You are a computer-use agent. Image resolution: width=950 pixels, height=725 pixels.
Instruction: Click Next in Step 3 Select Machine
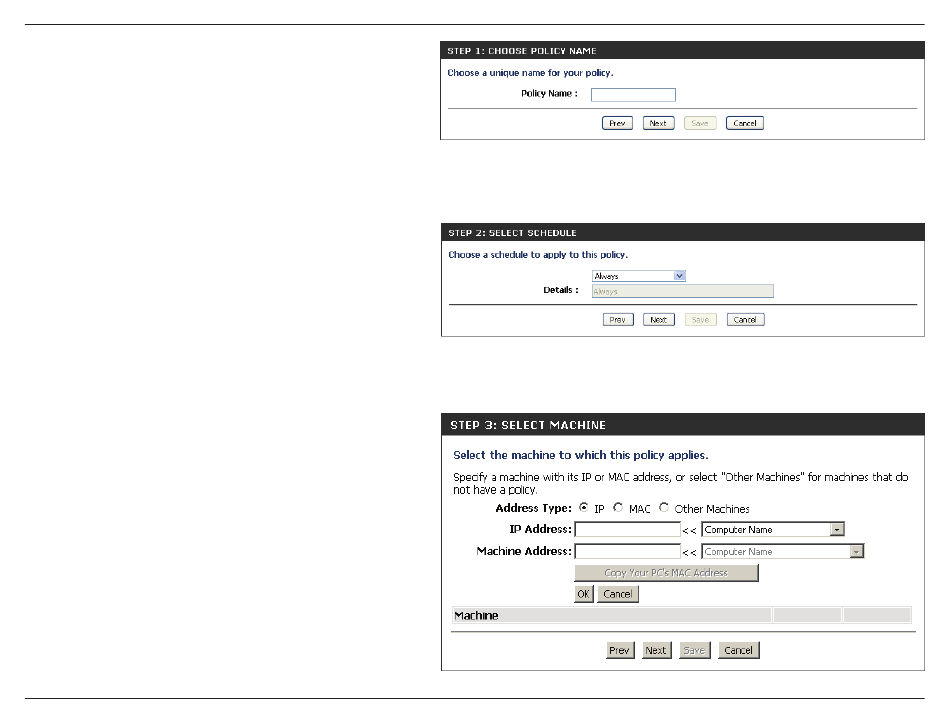pyautogui.click(x=655, y=650)
